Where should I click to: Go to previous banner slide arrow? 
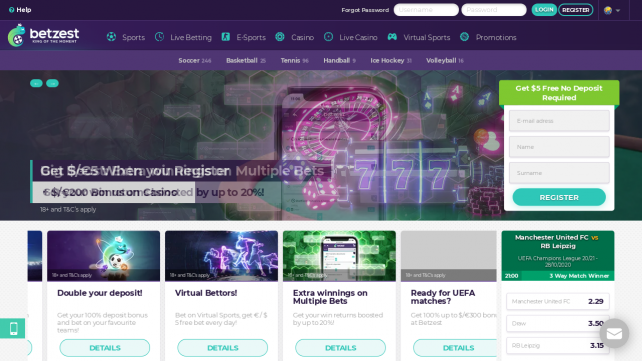click(x=36, y=83)
